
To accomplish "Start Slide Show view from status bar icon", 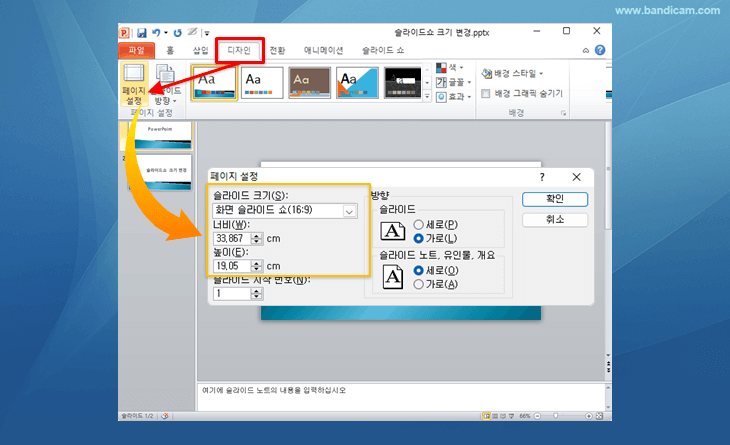I will (511, 416).
